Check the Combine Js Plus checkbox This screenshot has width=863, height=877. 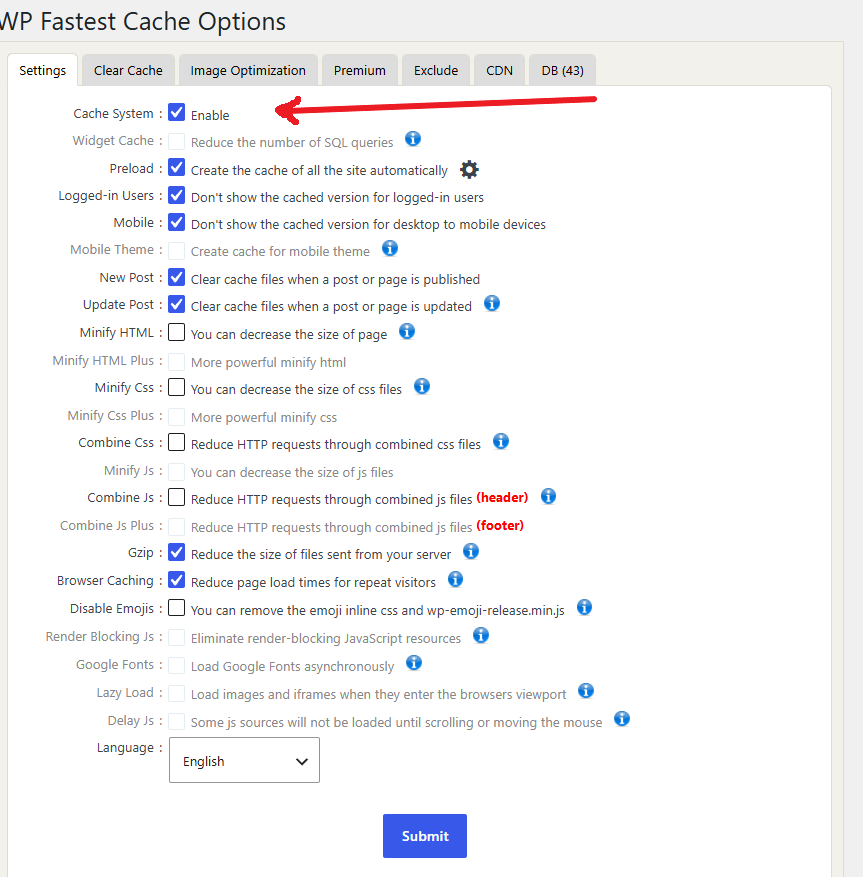[x=177, y=526]
